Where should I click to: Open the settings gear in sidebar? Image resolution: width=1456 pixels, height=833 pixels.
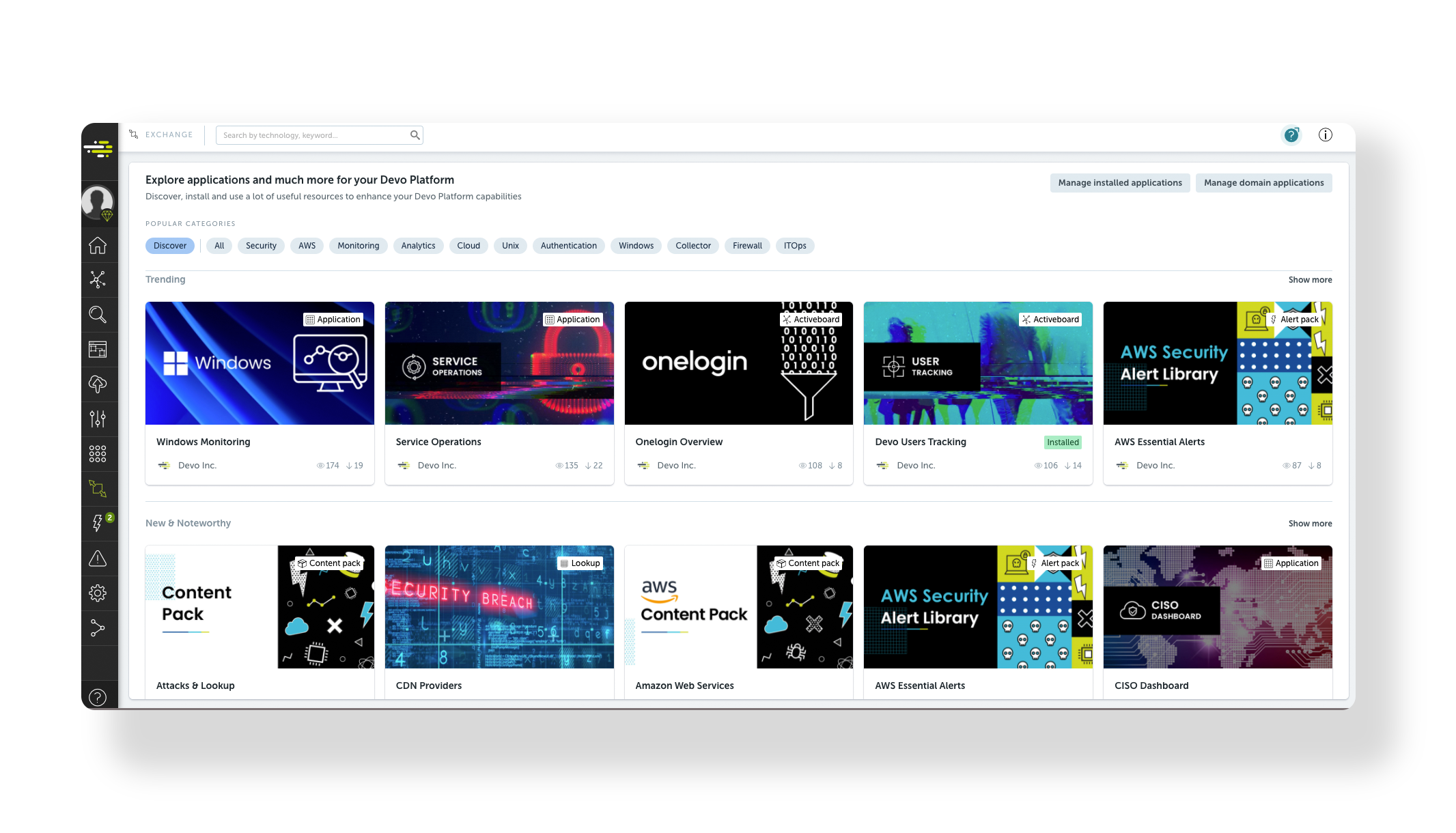(x=98, y=593)
